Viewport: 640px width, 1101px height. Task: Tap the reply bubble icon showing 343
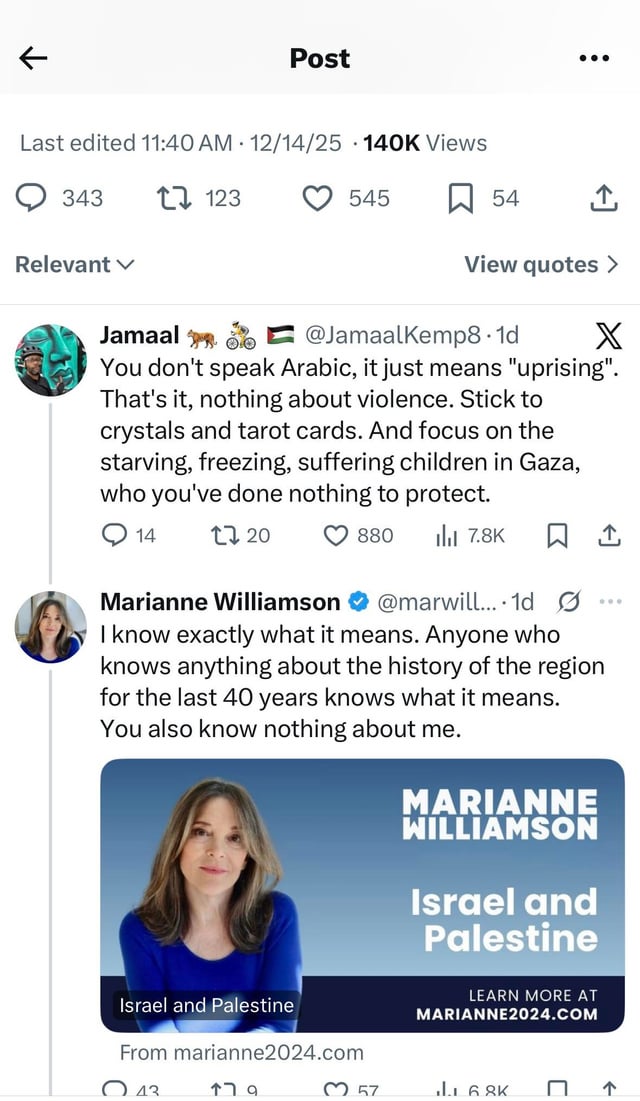[31, 198]
